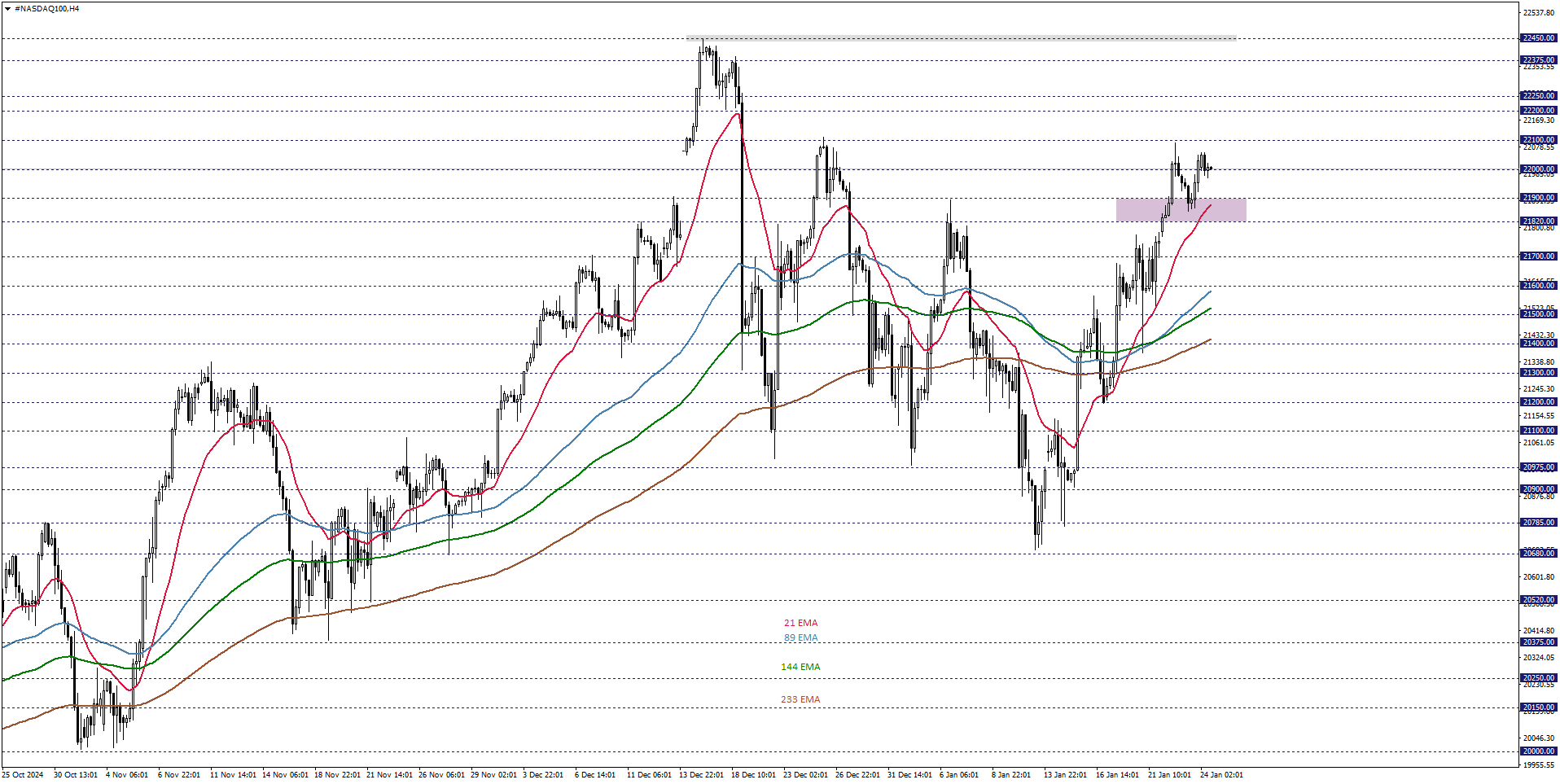Click the 23 Dec 02:01 time label
Image resolution: width=1560 pixels, height=784 pixels.
click(x=805, y=775)
